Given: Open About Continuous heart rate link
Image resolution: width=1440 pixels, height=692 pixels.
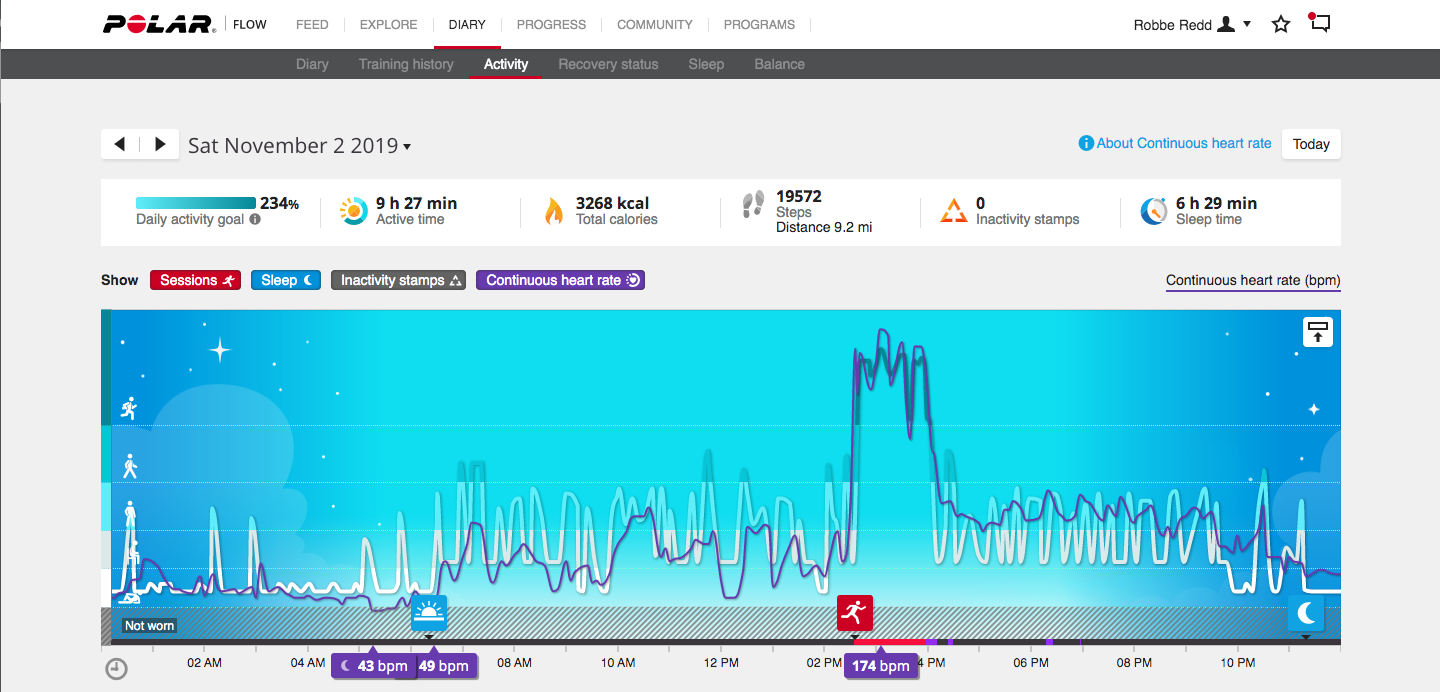Looking at the screenshot, I should click(x=1184, y=143).
